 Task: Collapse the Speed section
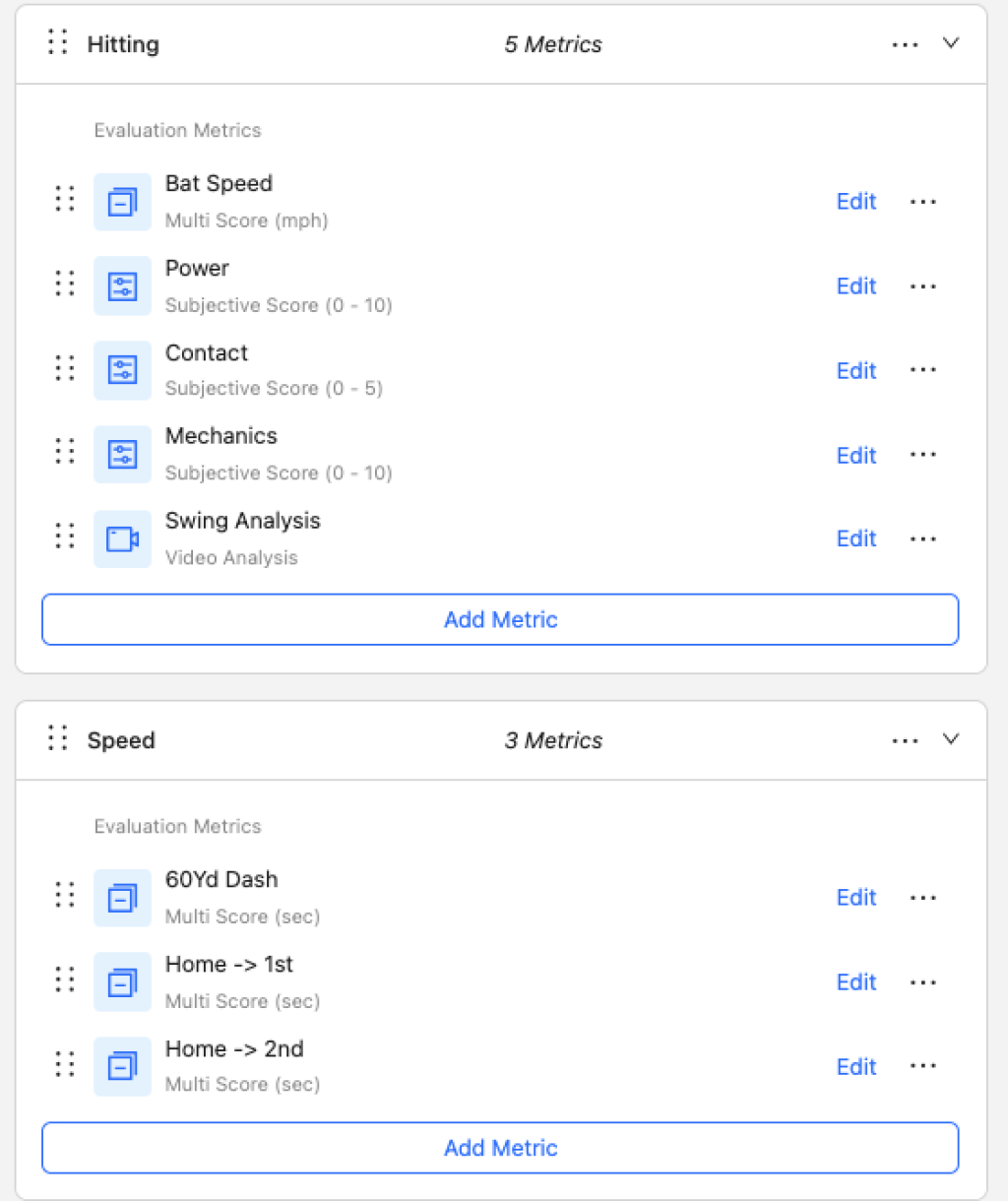[951, 739]
